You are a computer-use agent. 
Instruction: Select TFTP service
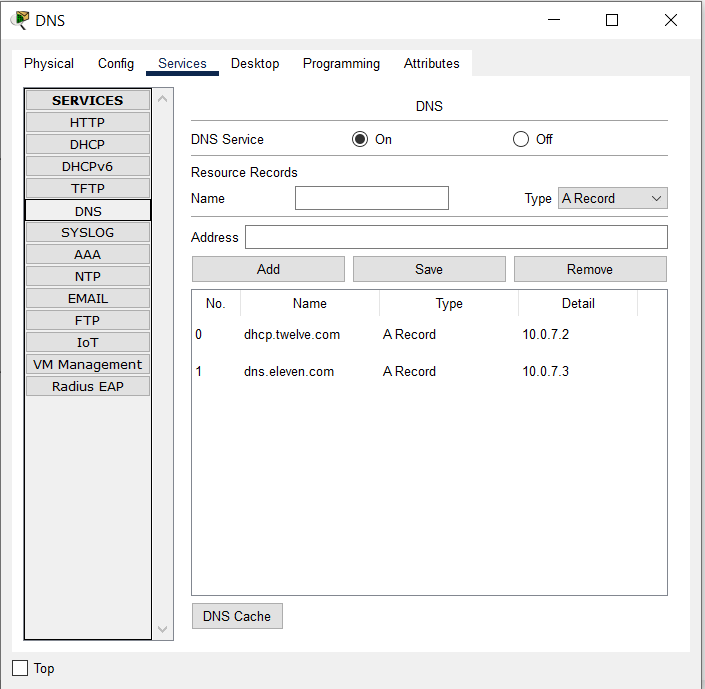coord(88,188)
